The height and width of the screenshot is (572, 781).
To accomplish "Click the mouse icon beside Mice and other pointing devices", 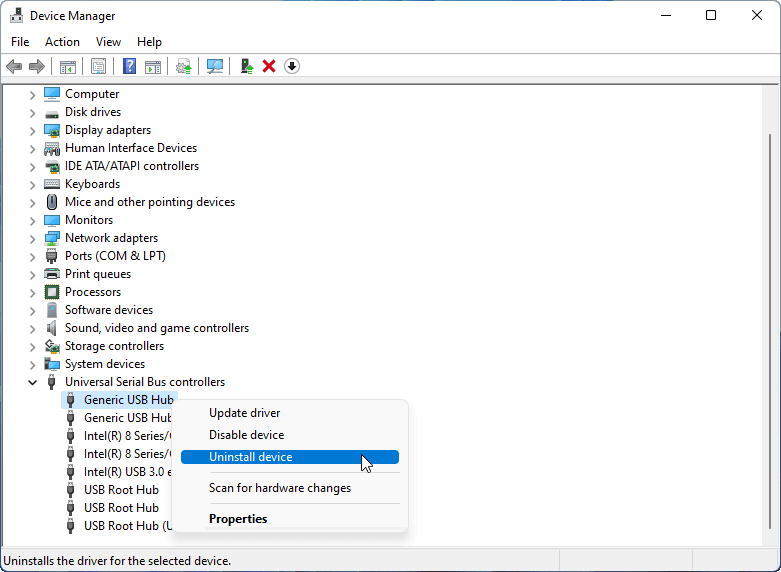I will tap(52, 202).
